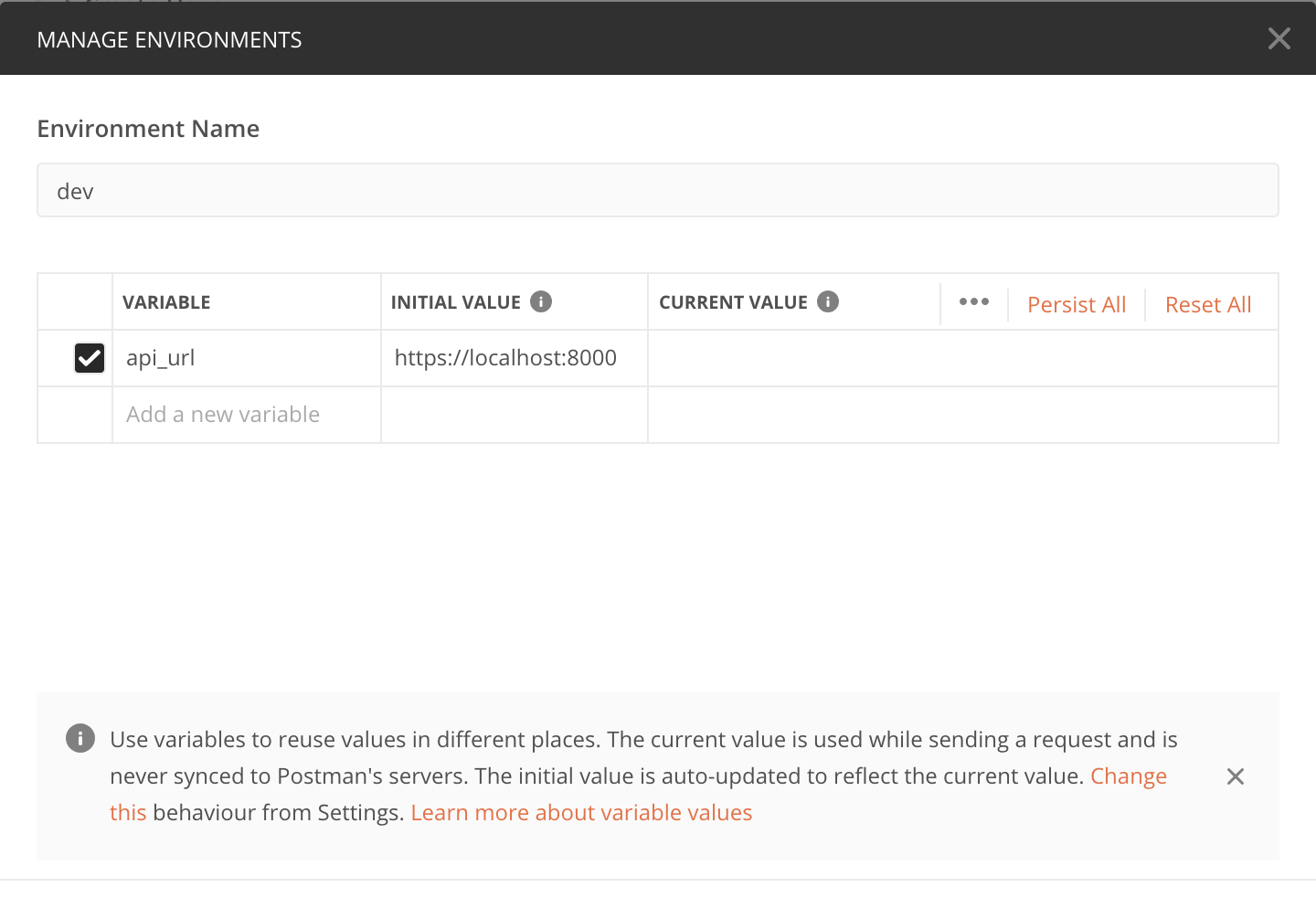Close the Manage Environments dialog
The width and height of the screenshot is (1316, 897).
[1279, 38]
